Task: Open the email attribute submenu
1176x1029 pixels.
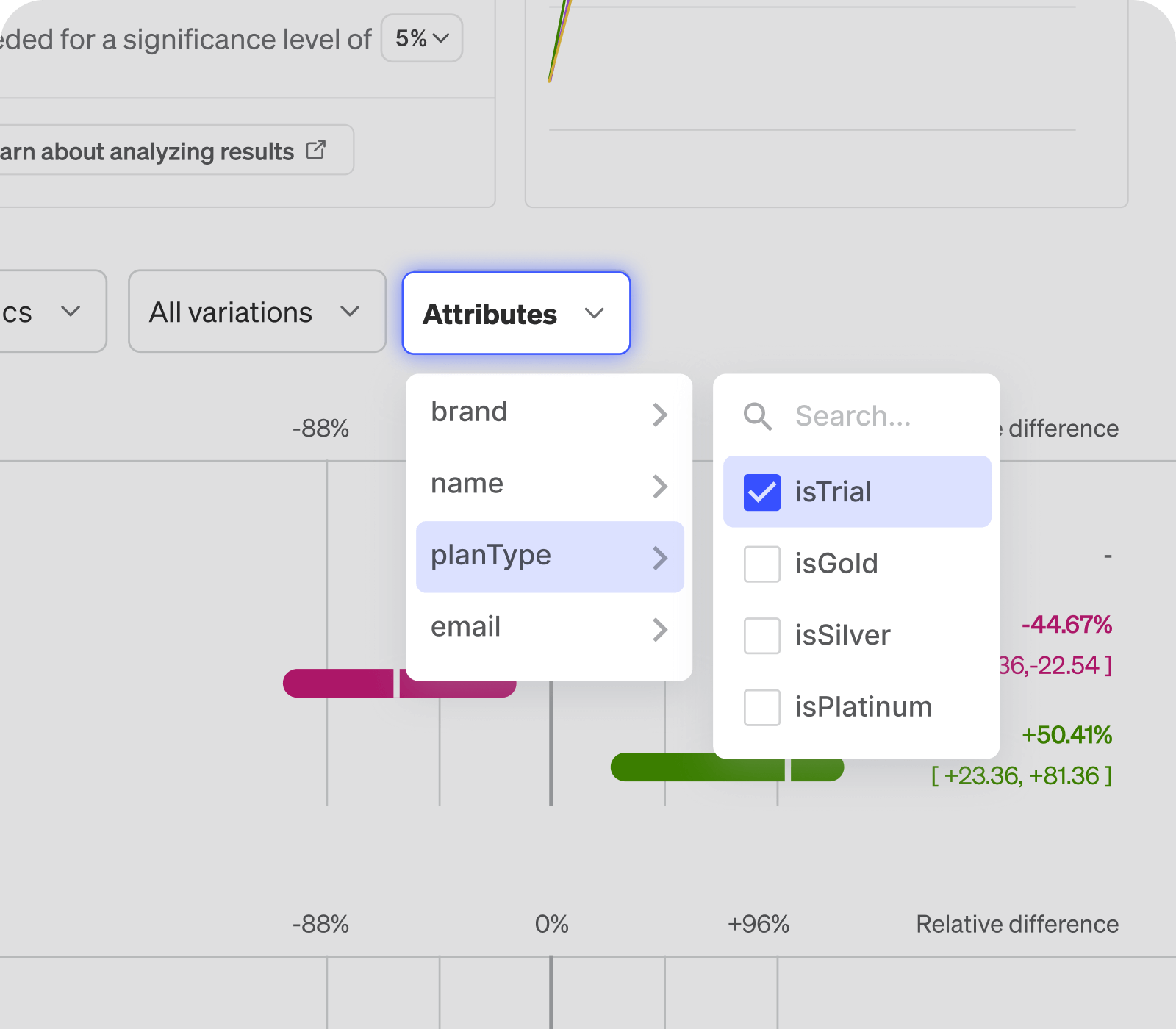Action: [x=466, y=628]
